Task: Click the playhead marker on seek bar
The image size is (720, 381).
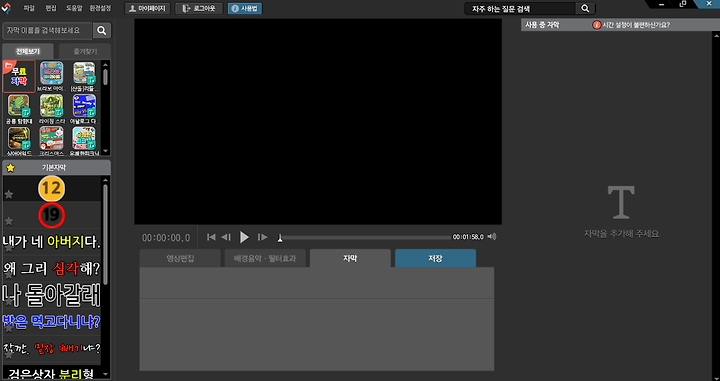Action: (280, 238)
